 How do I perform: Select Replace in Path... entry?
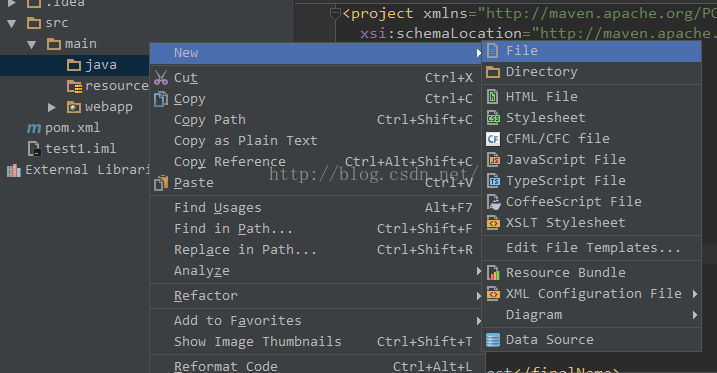click(x=316, y=250)
